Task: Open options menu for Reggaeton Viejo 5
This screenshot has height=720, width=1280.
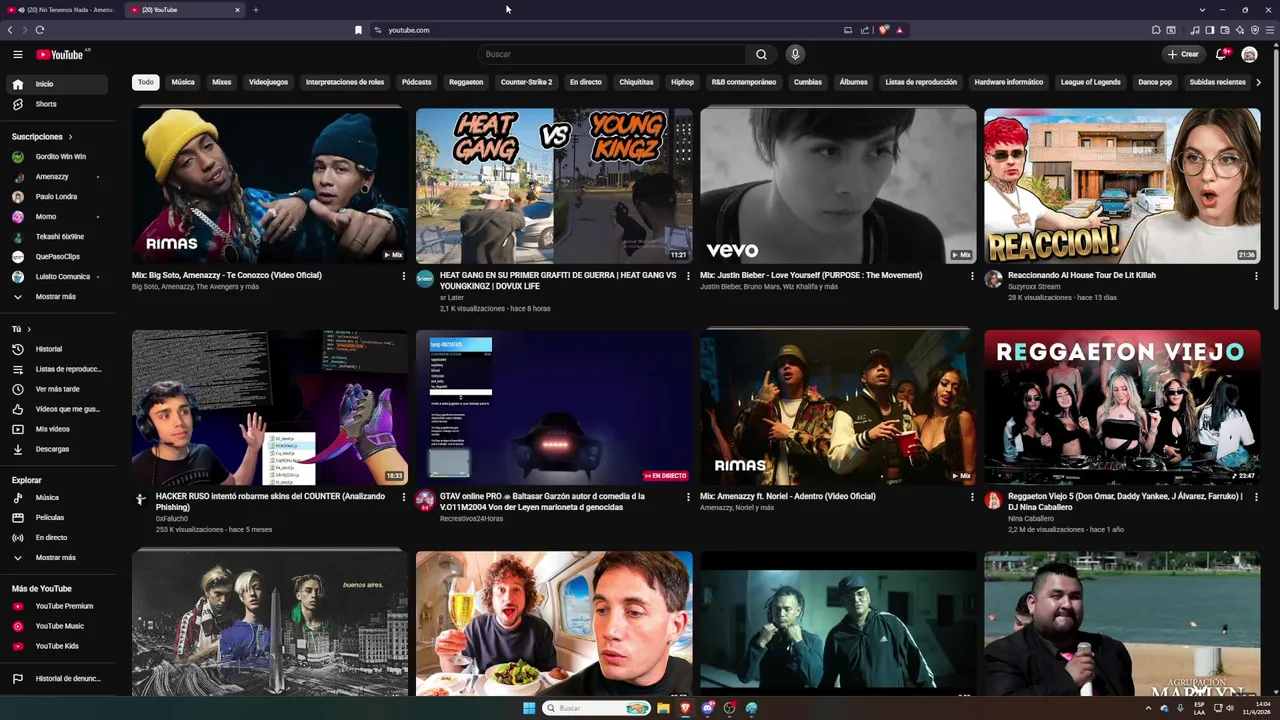Action: click(1256, 497)
